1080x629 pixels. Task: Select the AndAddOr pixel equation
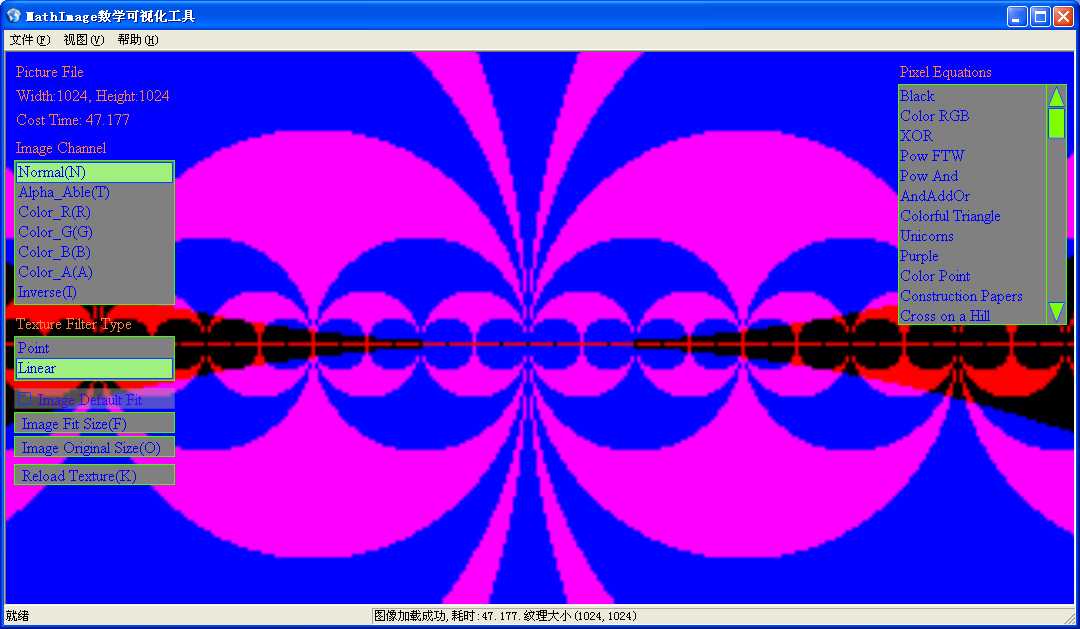click(972, 196)
